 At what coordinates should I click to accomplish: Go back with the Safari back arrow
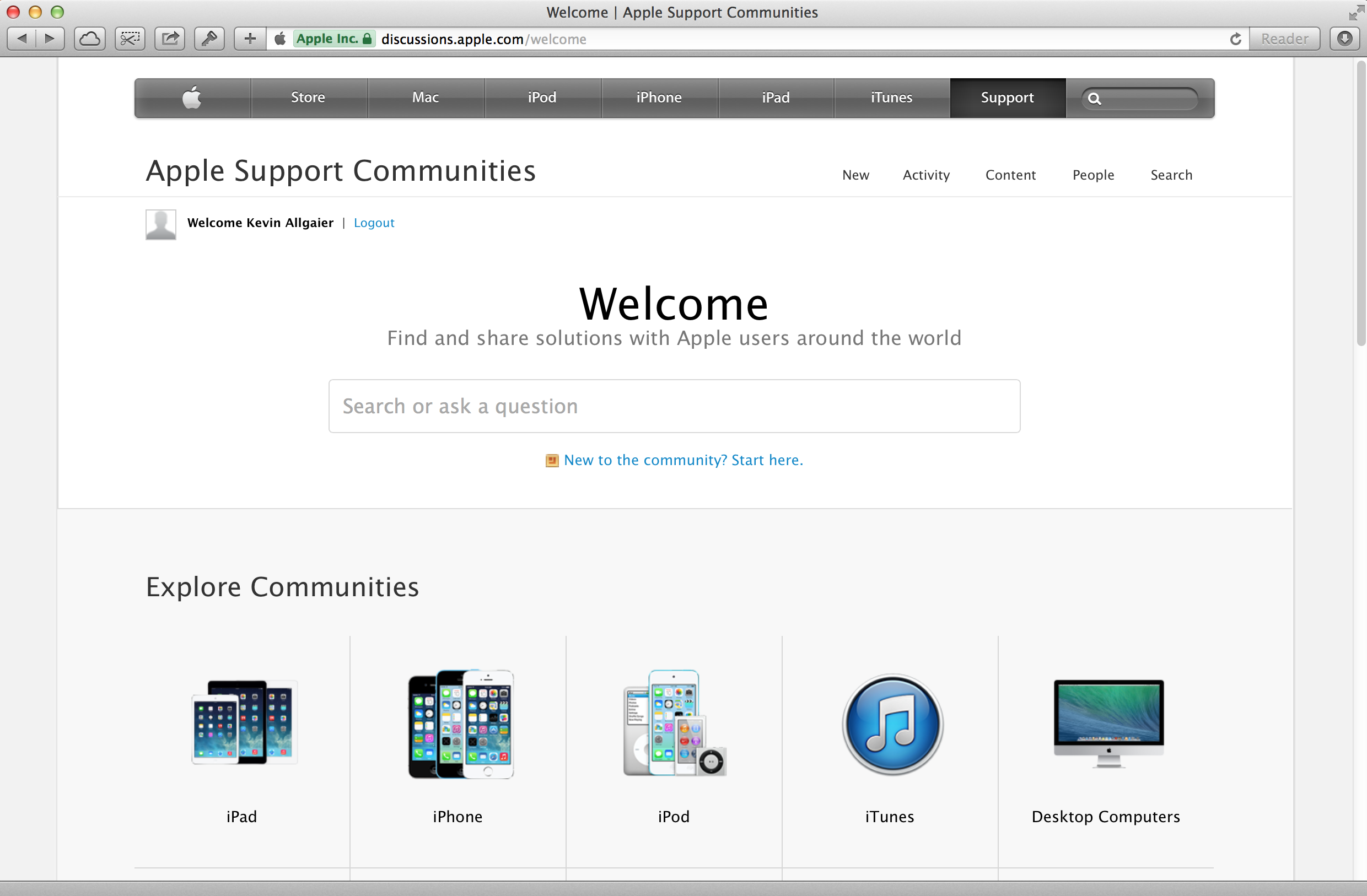point(22,39)
